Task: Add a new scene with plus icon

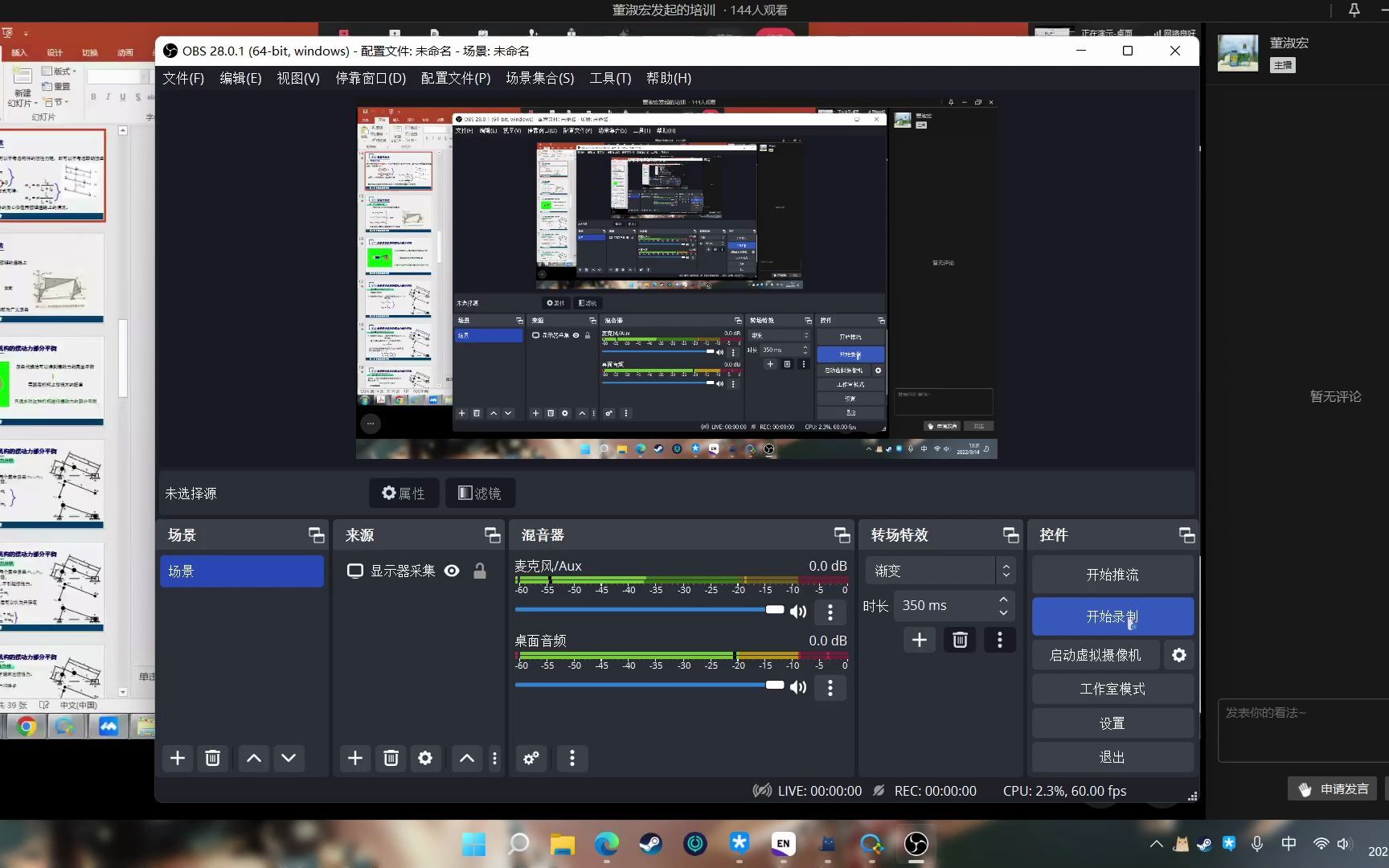Action: pyautogui.click(x=178, y=758)
